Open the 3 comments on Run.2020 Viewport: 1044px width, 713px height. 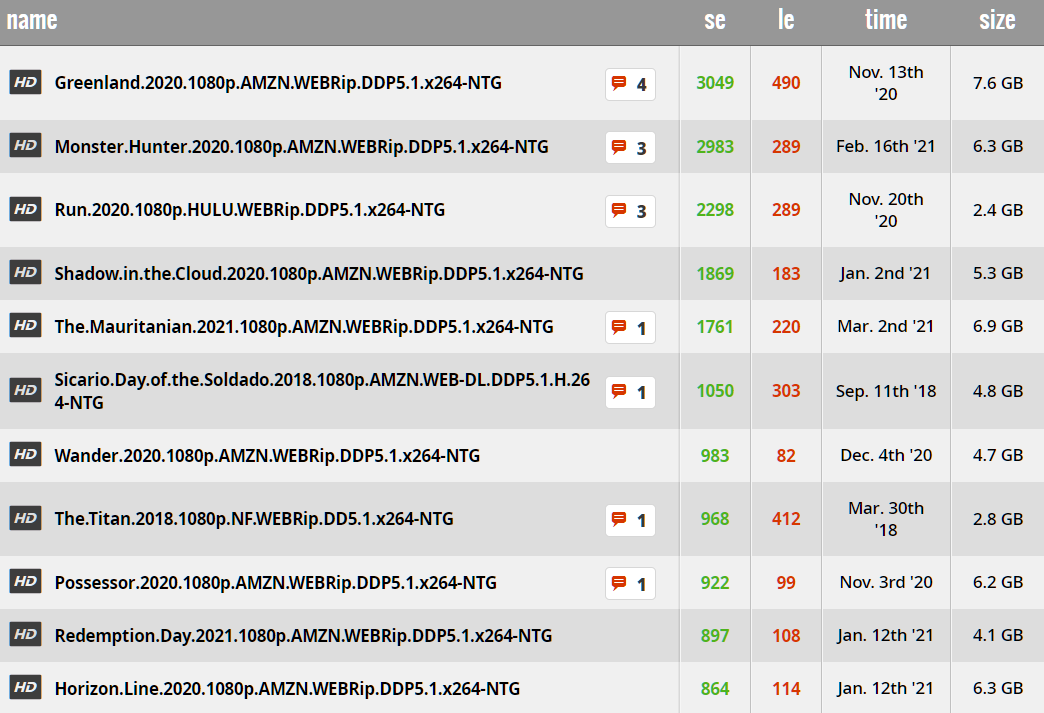[630, 212]
